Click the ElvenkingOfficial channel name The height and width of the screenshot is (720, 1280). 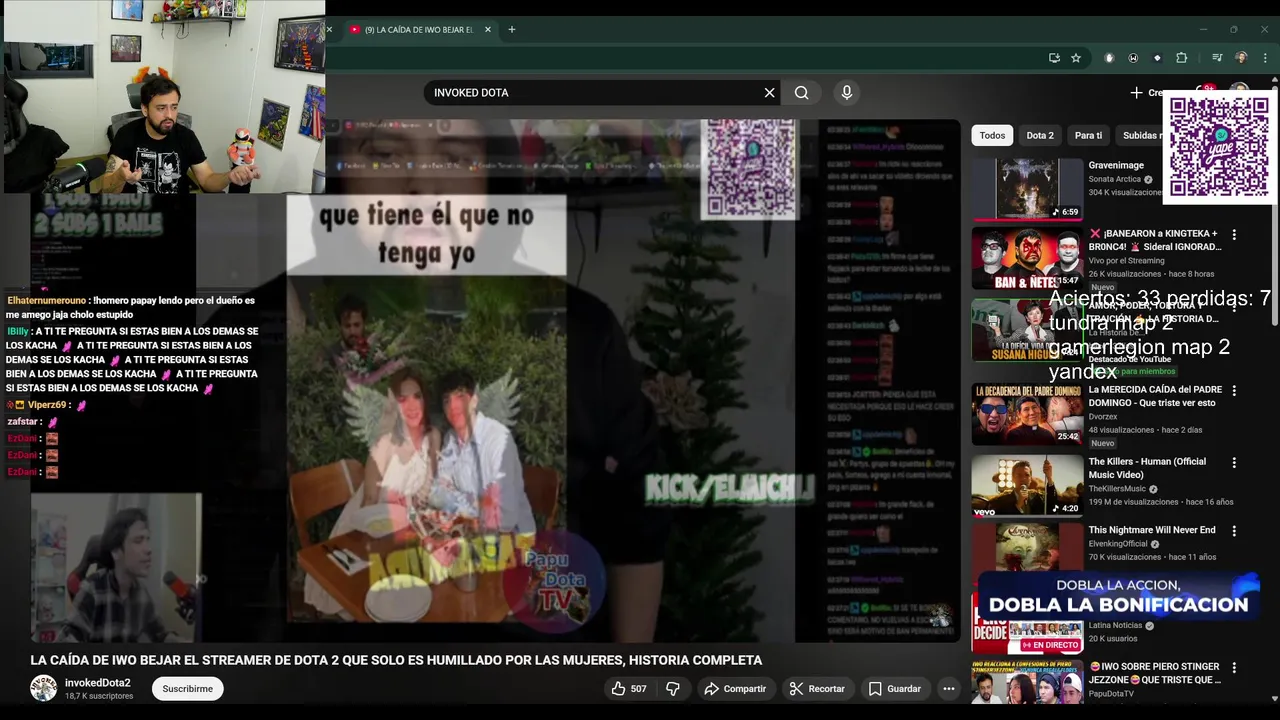pos(1118,544)
